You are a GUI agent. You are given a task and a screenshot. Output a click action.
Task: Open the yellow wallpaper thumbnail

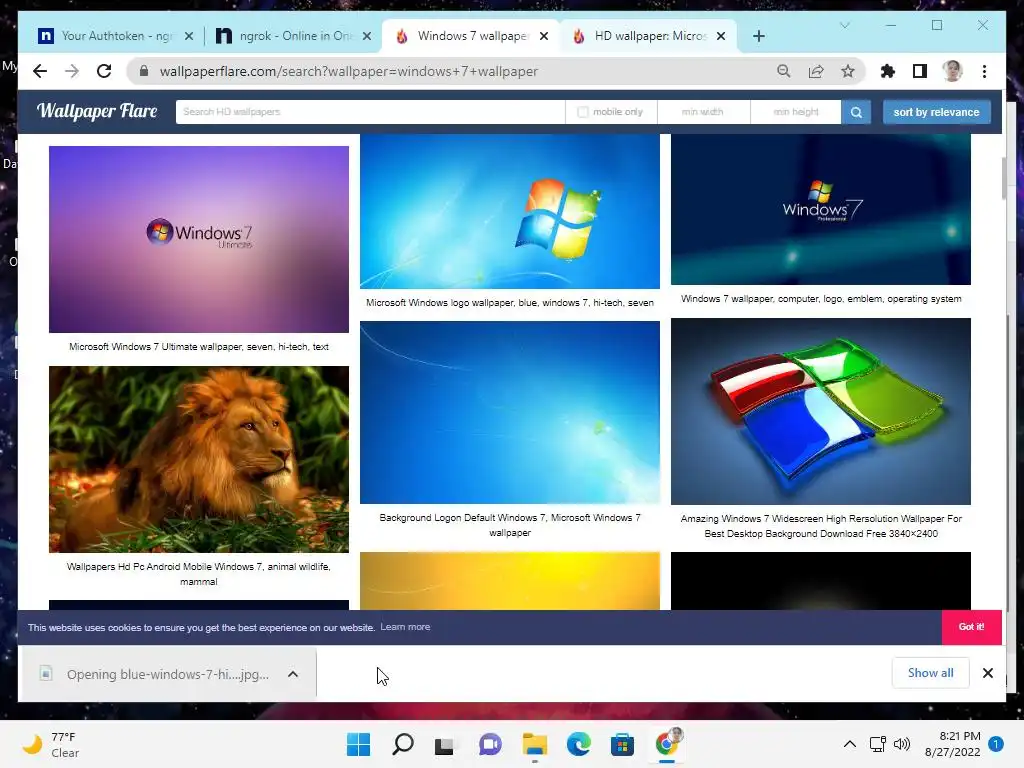509,581
